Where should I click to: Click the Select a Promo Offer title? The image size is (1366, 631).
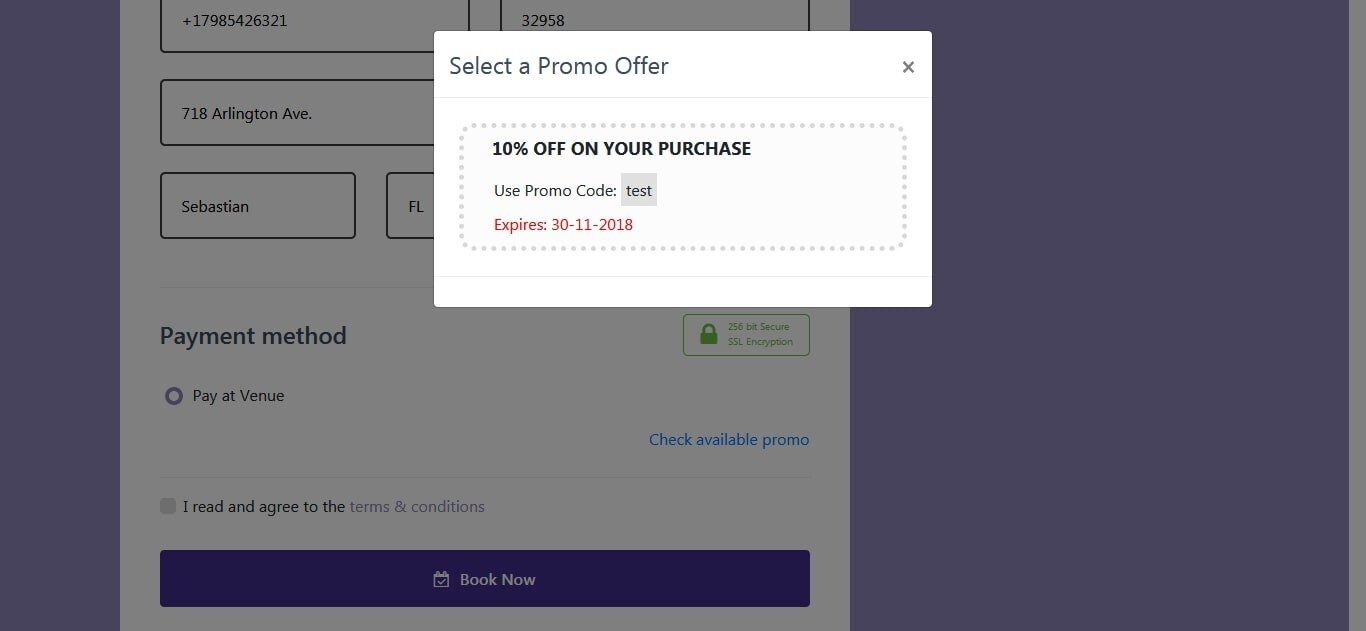(559, 66)
